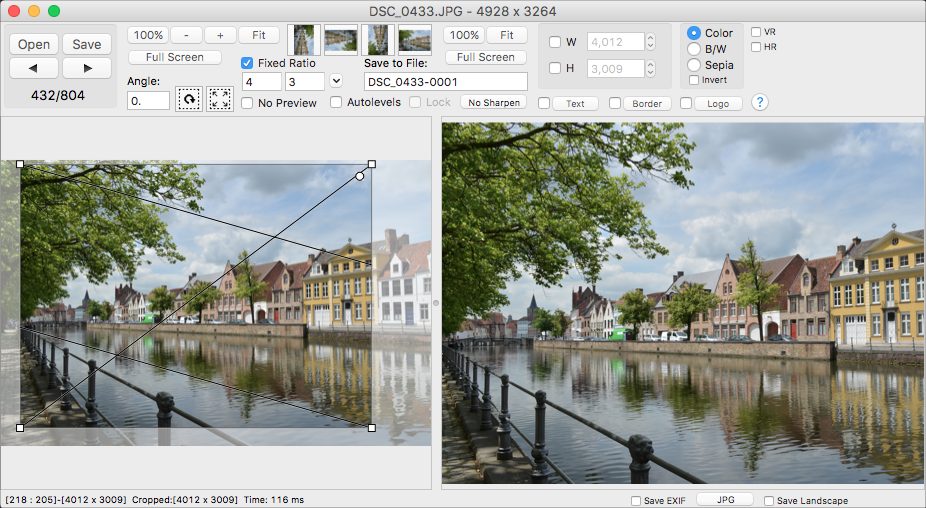Check the Save EXIF checkbox

tap(636, 501)
